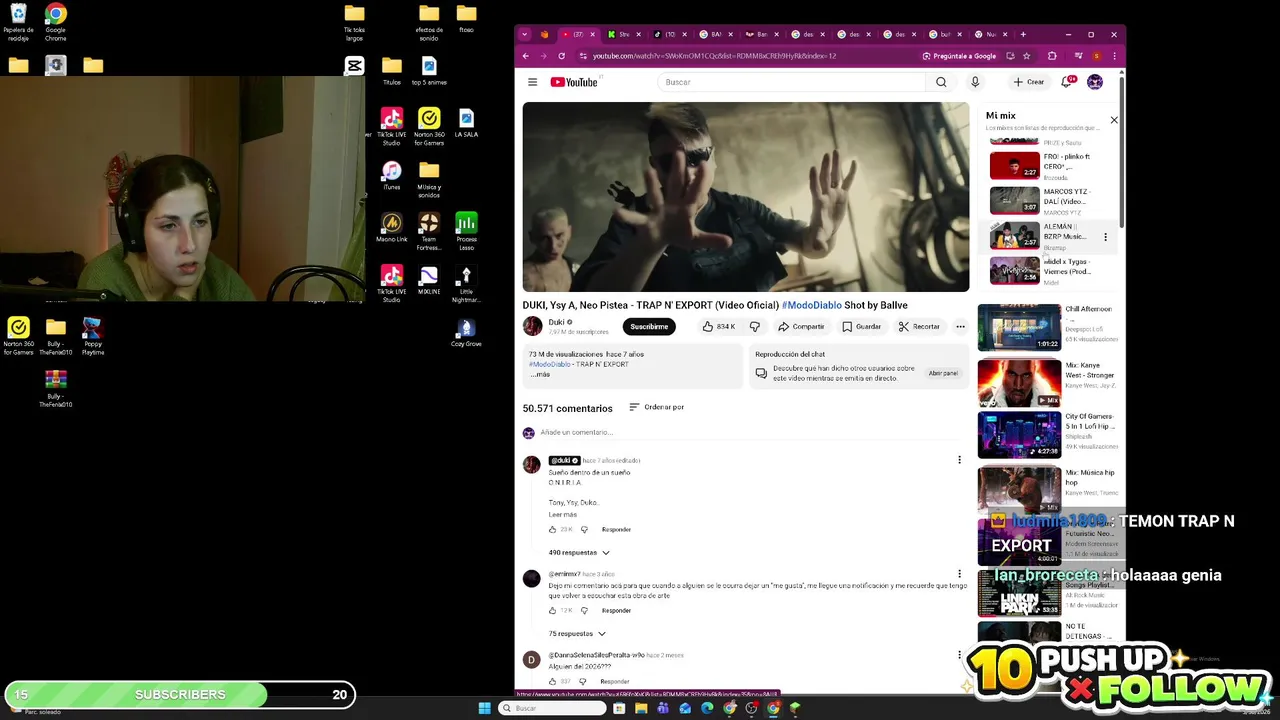Open the YouTube hamburger guide menu
Image resolution: width=1280 pixels, height=720 pixels.
(x=532, y=82)
